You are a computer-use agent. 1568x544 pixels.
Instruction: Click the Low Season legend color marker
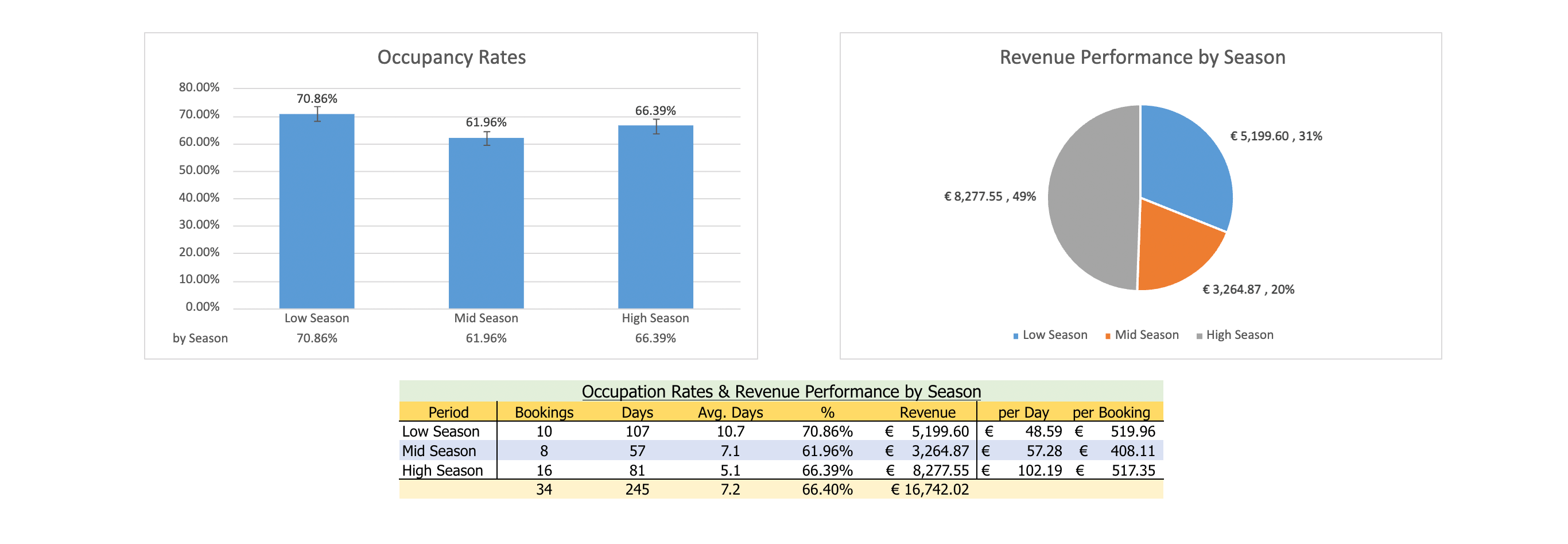(1015, 336)
